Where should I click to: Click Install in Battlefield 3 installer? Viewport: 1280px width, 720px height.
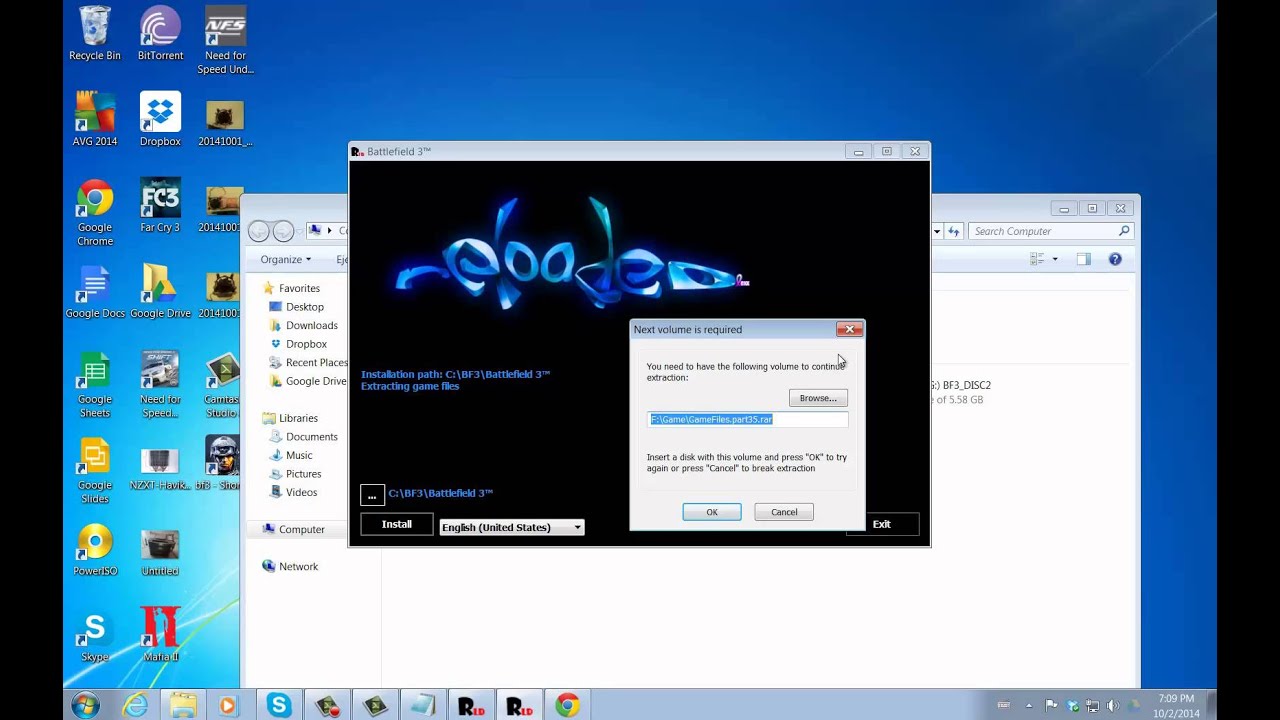click(396, 524)
